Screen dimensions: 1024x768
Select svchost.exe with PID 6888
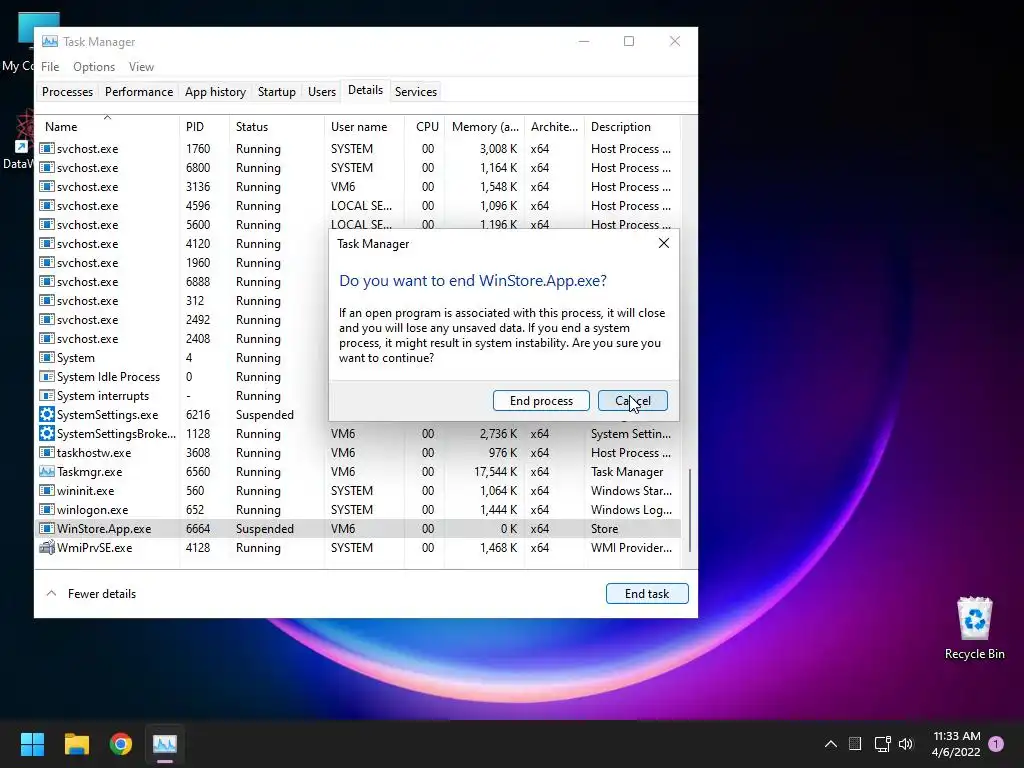pyautogui.click(x=183, y=281)
